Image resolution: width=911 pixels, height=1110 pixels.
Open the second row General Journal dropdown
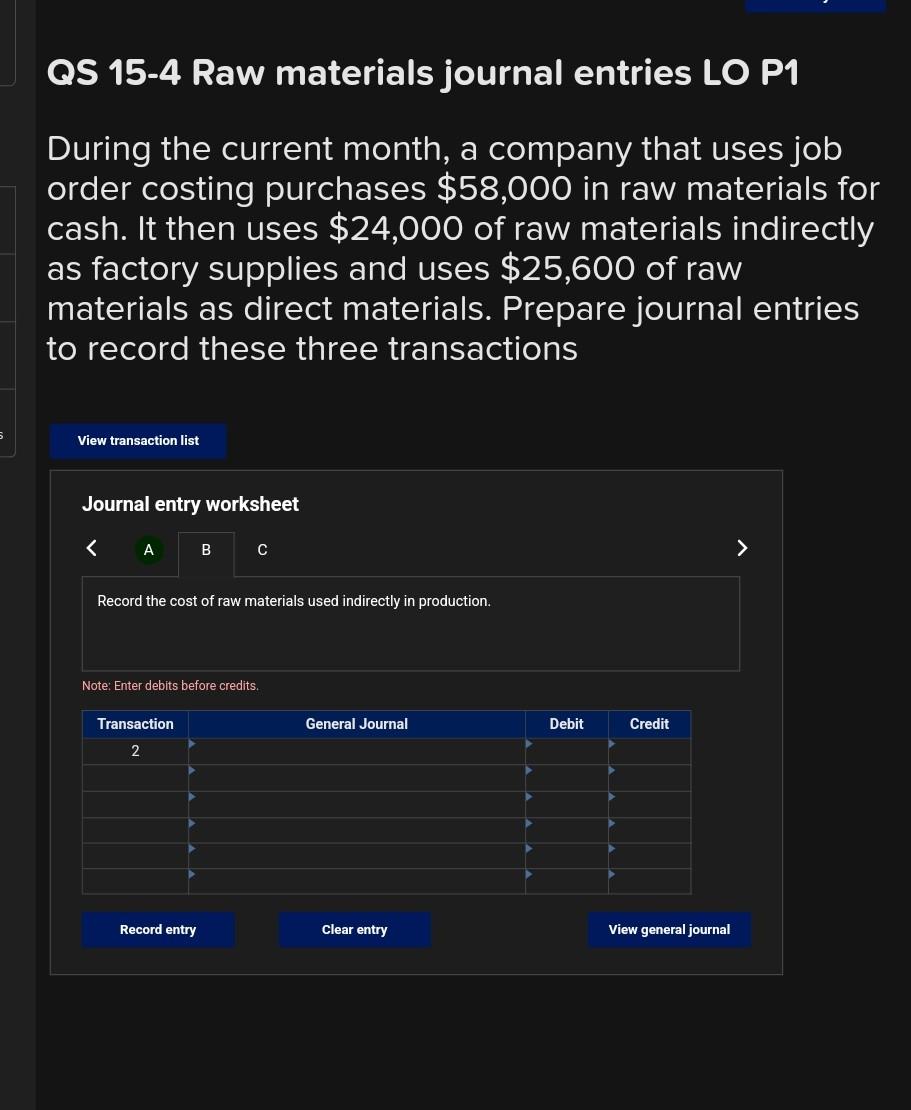click(356, 778)
